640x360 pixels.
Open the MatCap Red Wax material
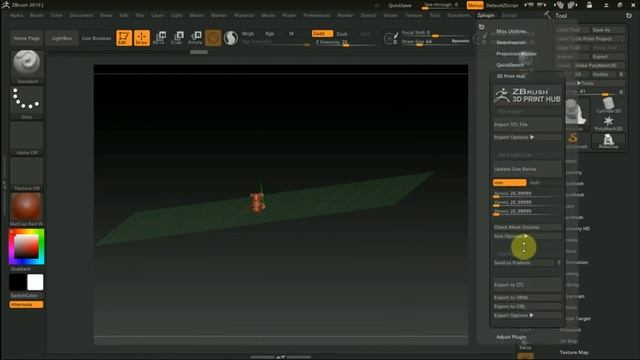(27, 207)
